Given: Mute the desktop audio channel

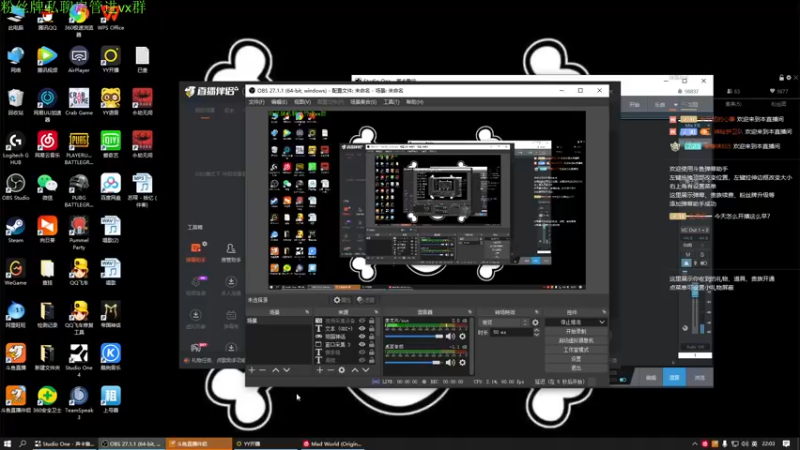Looking at the screenshot, I should tap(450, 362).
